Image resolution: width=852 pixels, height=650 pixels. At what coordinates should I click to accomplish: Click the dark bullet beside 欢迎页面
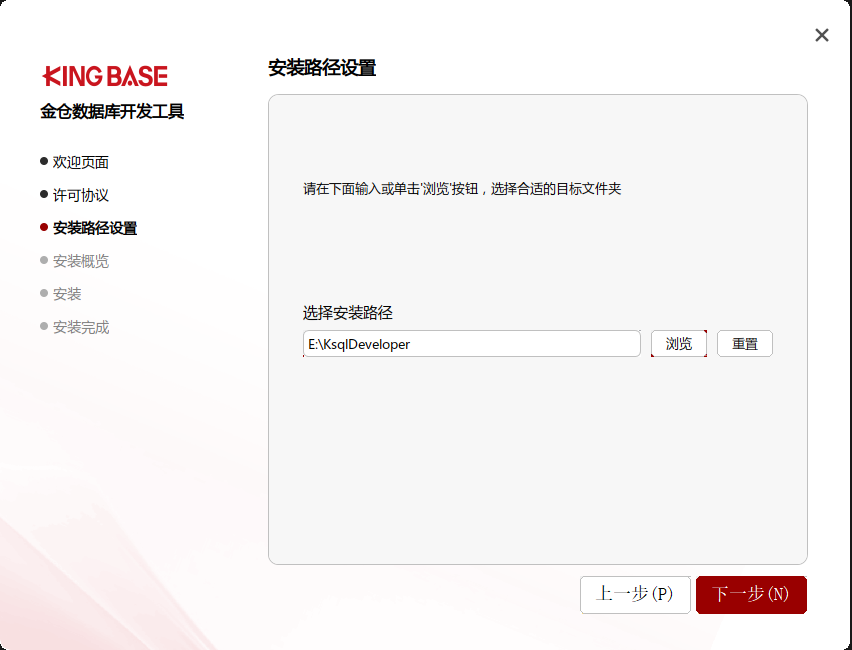[44, 161]
